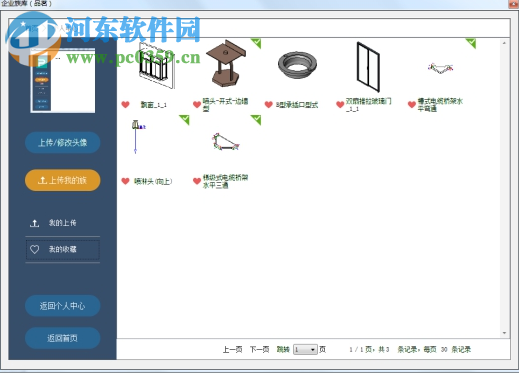
Task: Click the 槽式电缆桥架水平弯通 family name
Action: 440,105
